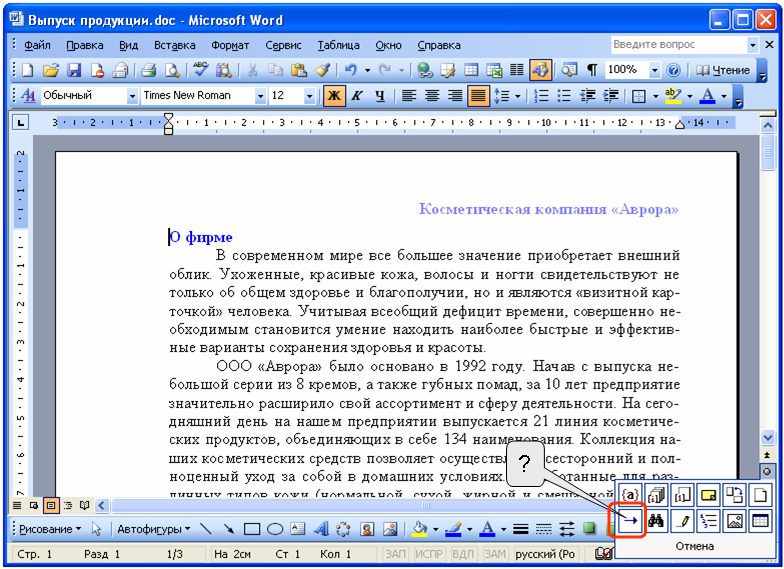Switch to Чтение reading mode
The width and height of the screenshot is (784, 569).
pyautogui.click(x=723, y=70)
